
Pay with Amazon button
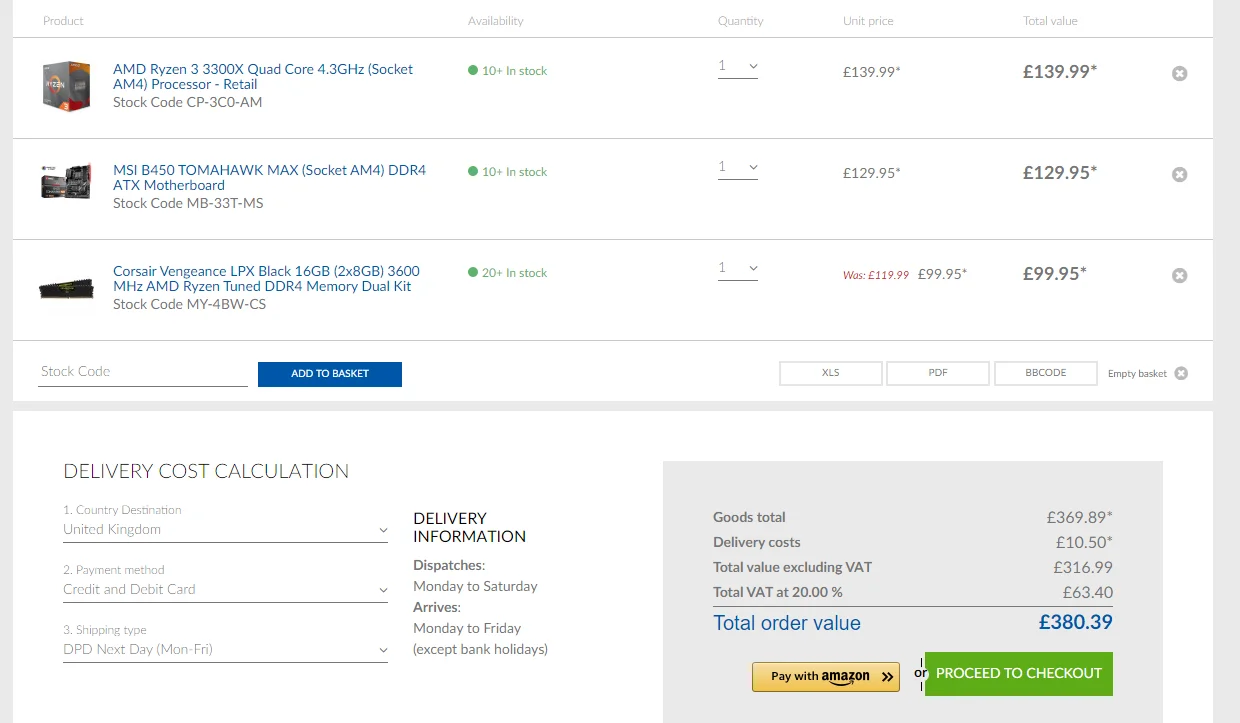click(x=826, y=677)
